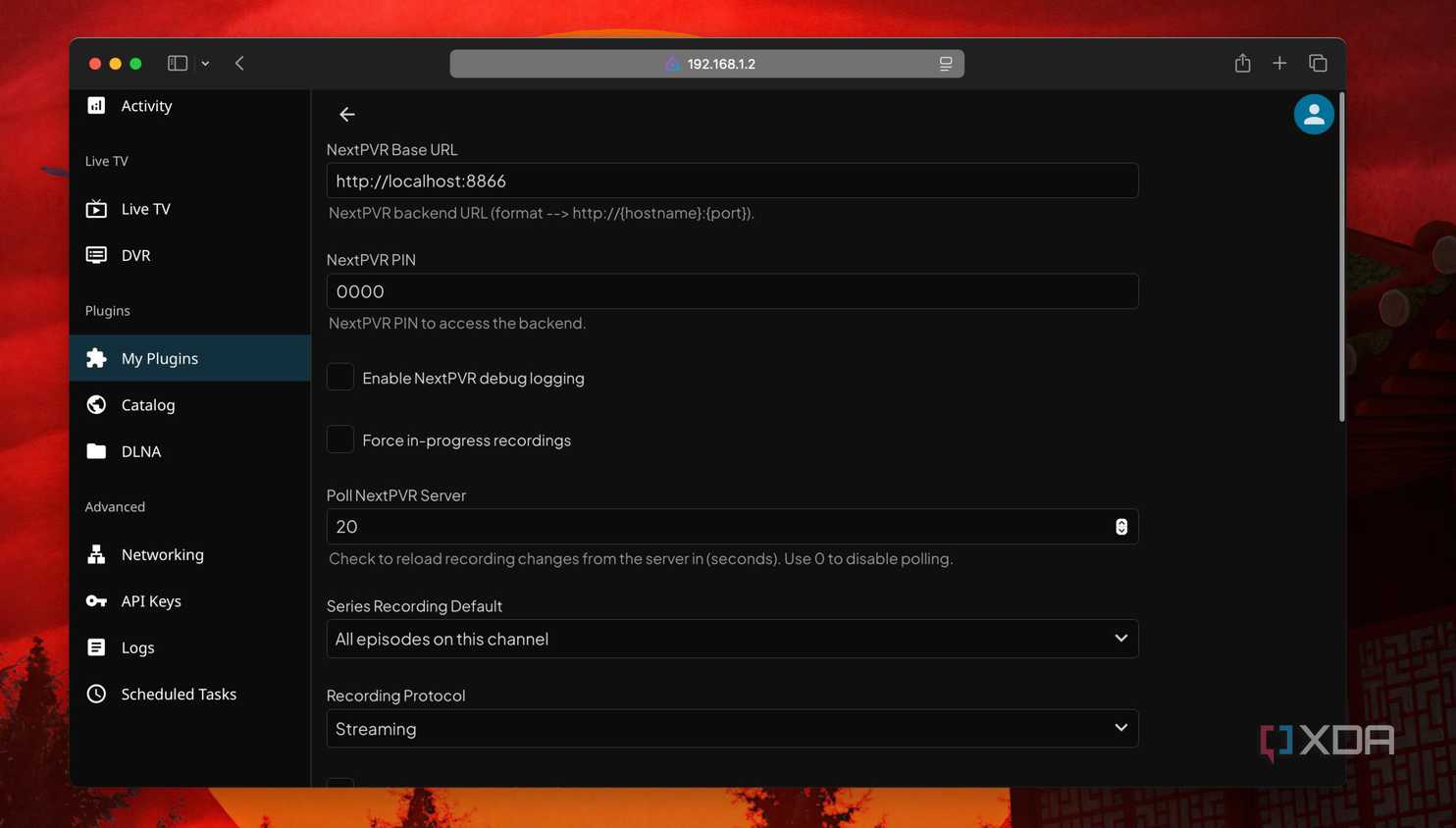Open the user profile avatar
Image resolution: width=1456 pixels, height=828 pixels.
[x=1314, y=114]
